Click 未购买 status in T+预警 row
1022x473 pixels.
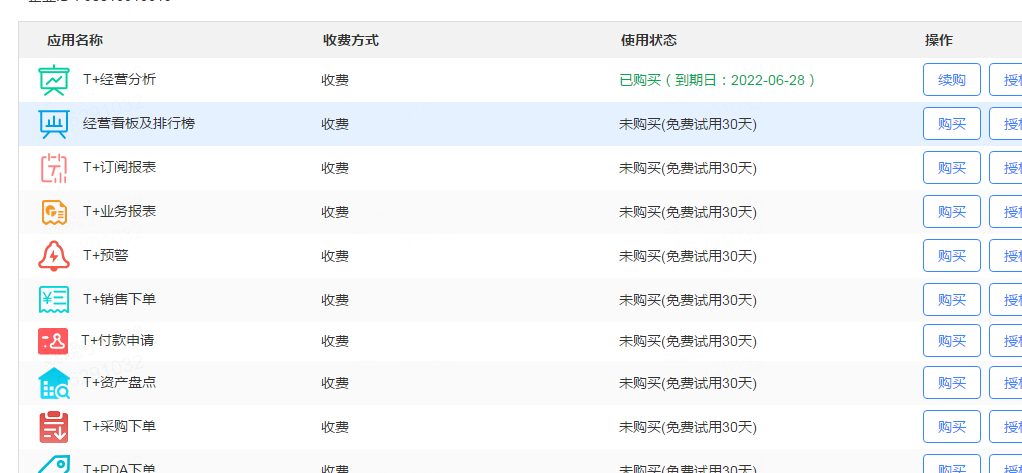pos(688,256)
